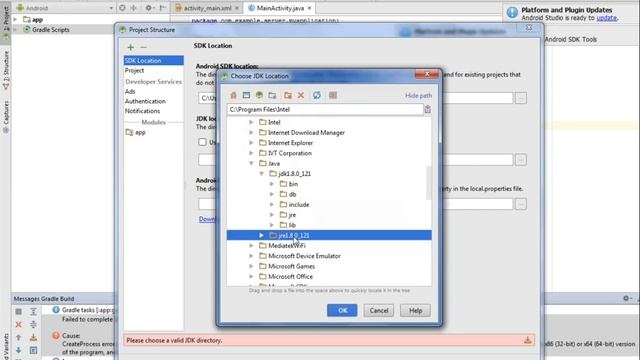Remove module with minus icon
Screen dimensions: 640x360
coord(143,47)
